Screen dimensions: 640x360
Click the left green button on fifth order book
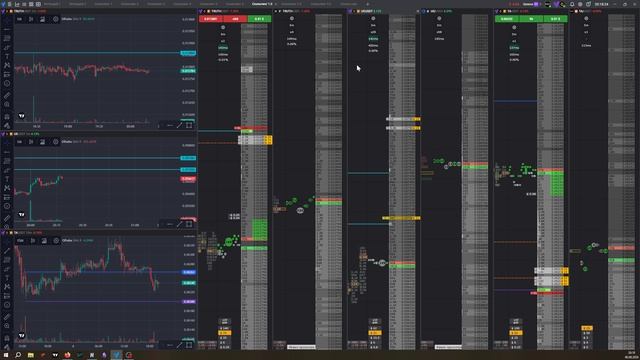(x=507, y=19)
